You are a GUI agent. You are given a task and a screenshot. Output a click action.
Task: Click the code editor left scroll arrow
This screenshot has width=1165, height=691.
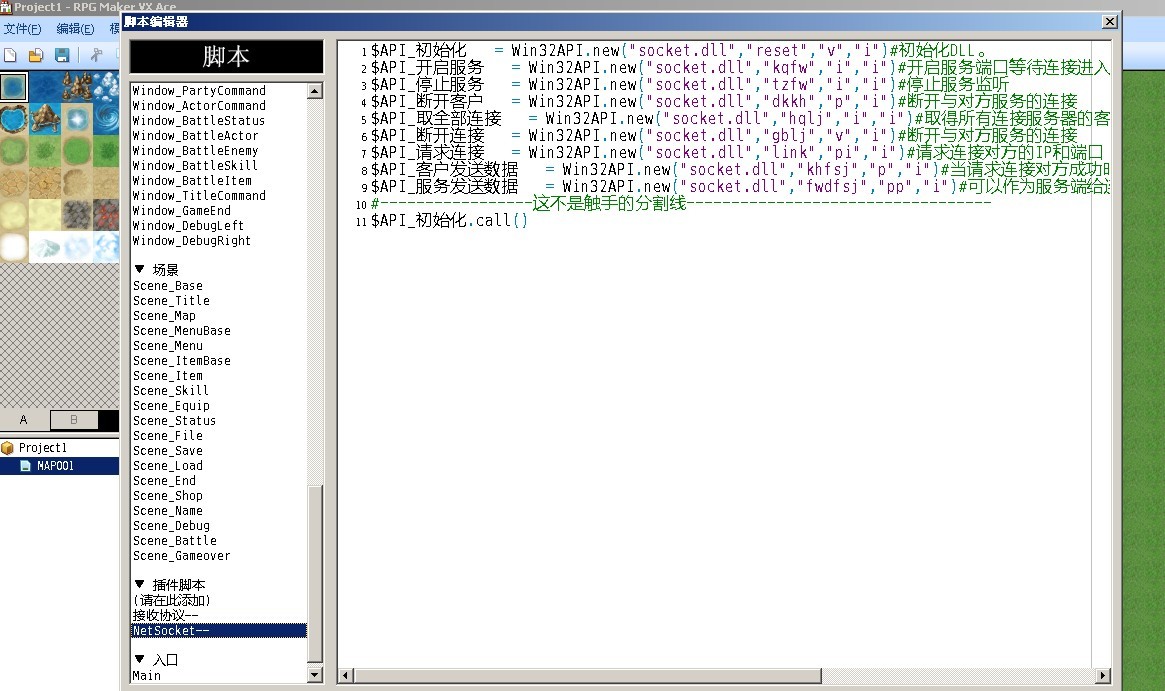pyautogui.click(x=345, y=675)
